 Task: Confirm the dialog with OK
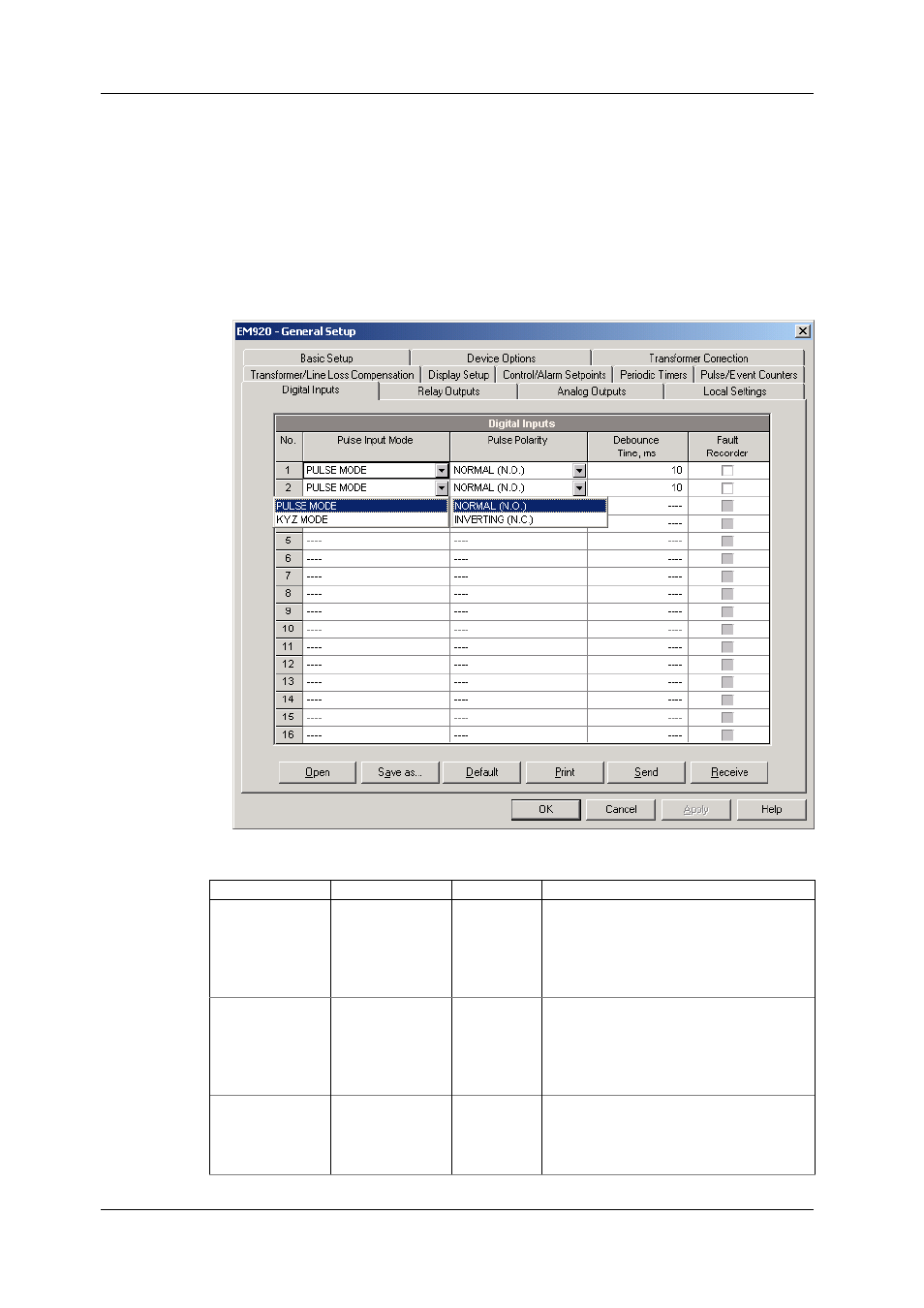click(x=546, y=809)
